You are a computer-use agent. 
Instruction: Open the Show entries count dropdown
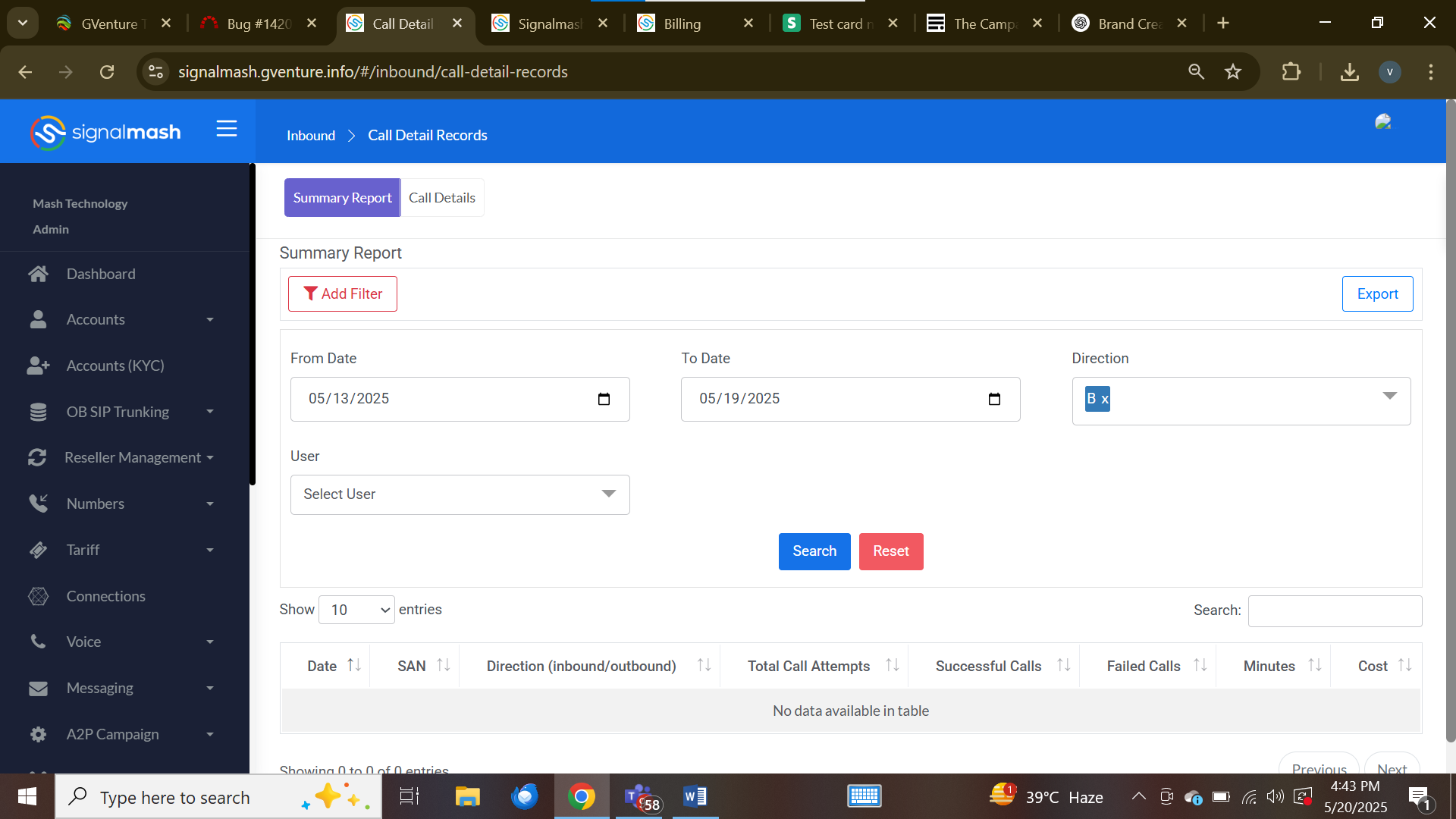tap(356, 610)
